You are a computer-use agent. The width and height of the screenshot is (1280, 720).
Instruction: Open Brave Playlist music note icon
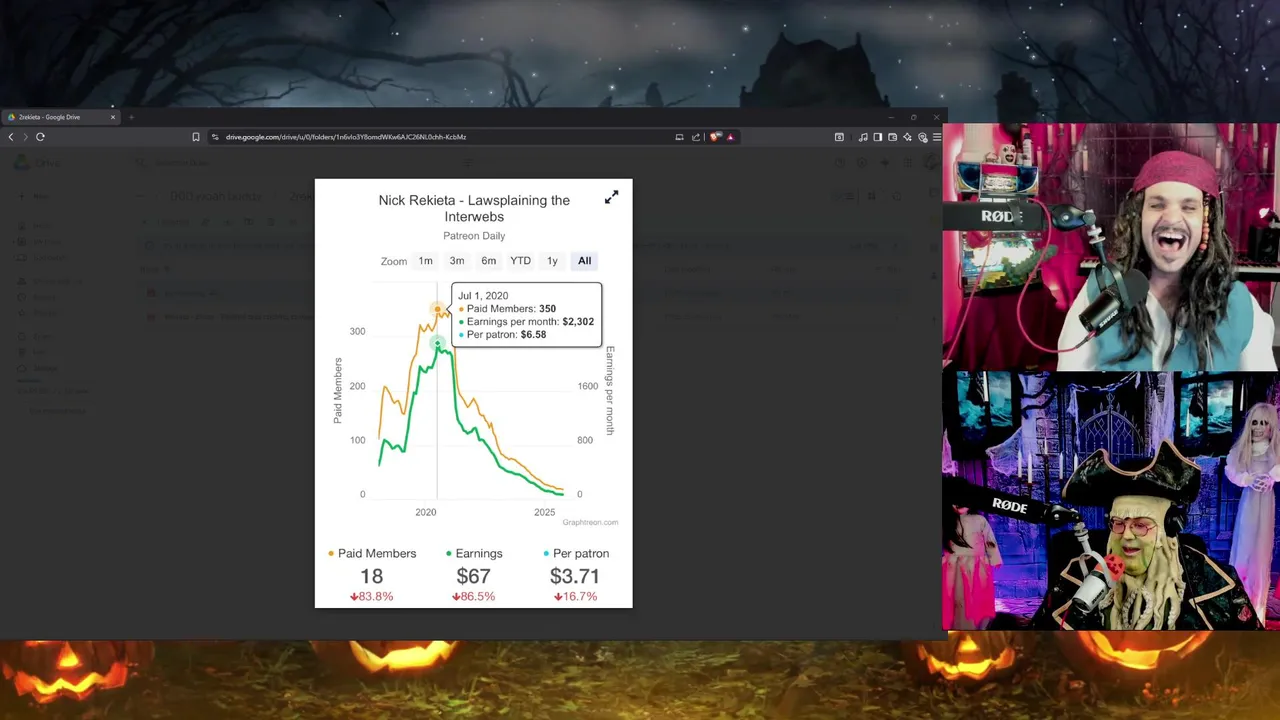(863, 137)
